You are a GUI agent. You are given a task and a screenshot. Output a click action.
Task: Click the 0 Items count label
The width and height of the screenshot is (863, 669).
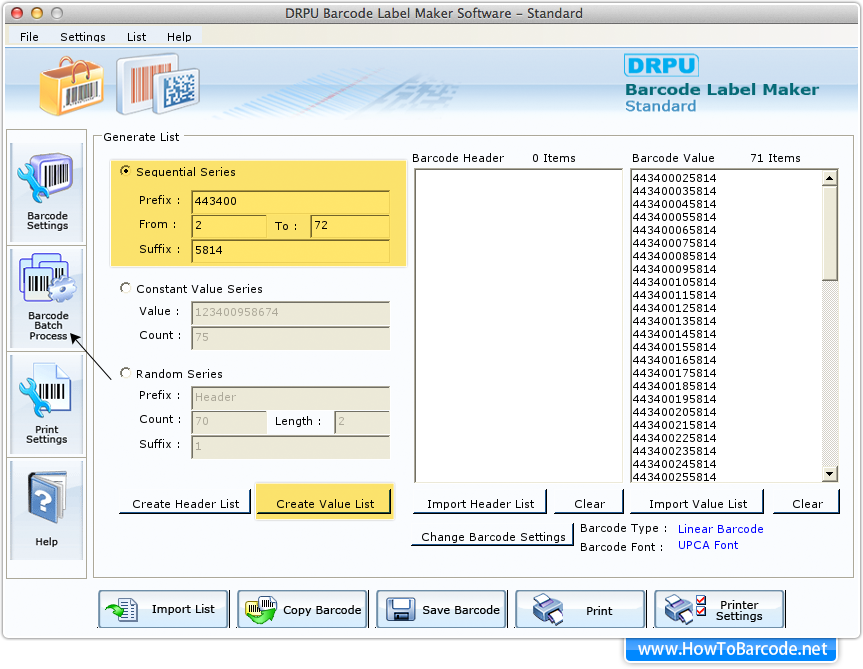pyautogui.click(x=554, y=158)
